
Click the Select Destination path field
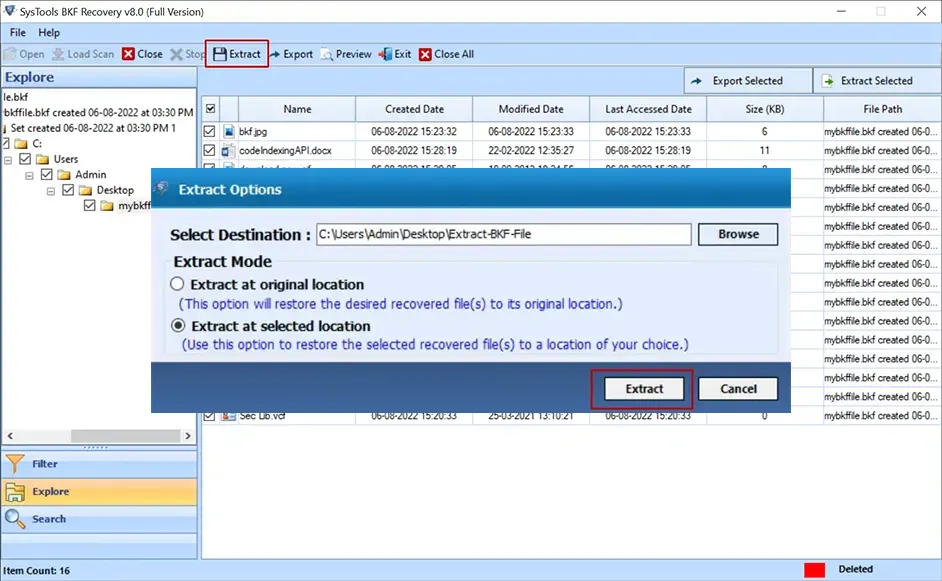pyautogui.click(x=503, y=234)
